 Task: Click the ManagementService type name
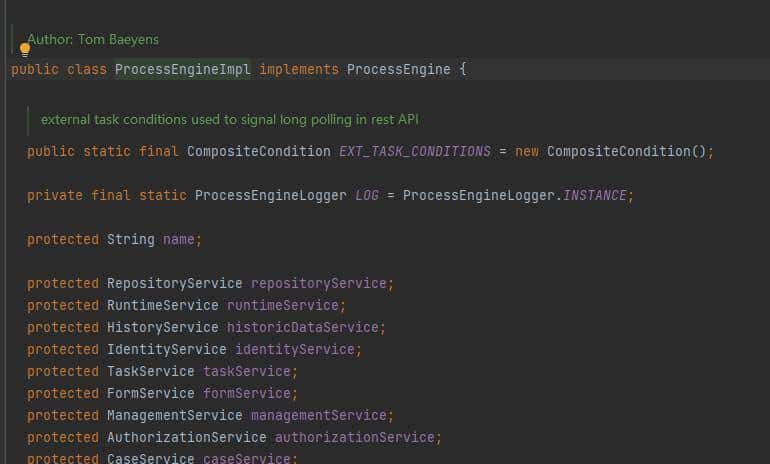click(174, 415)
